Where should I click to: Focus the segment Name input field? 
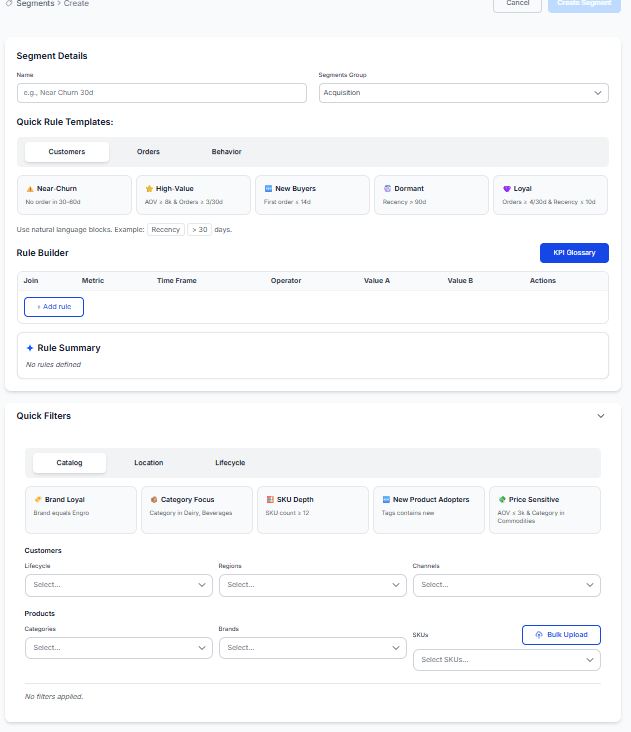(x=162, y=93)
